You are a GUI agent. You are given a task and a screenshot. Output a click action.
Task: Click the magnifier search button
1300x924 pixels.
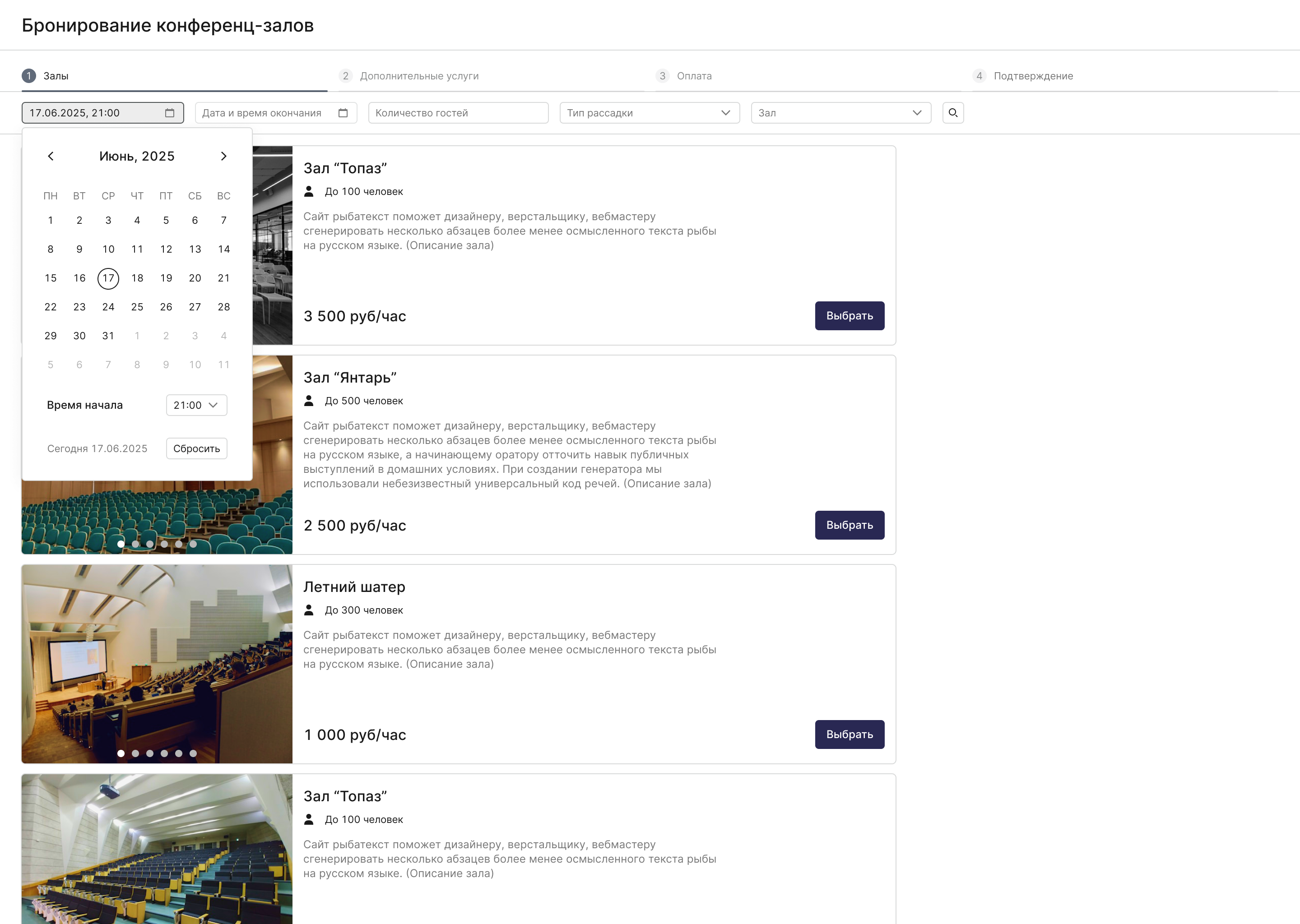point(953,113)
